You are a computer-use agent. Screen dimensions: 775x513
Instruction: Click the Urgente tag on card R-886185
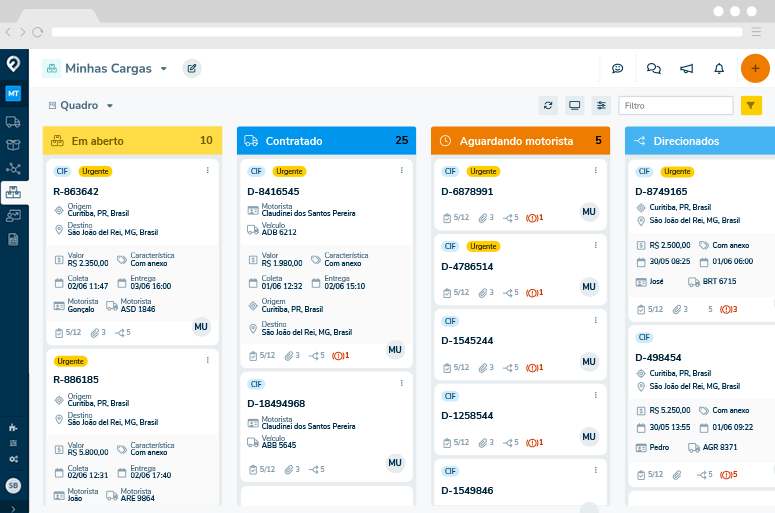coord(71,361)
